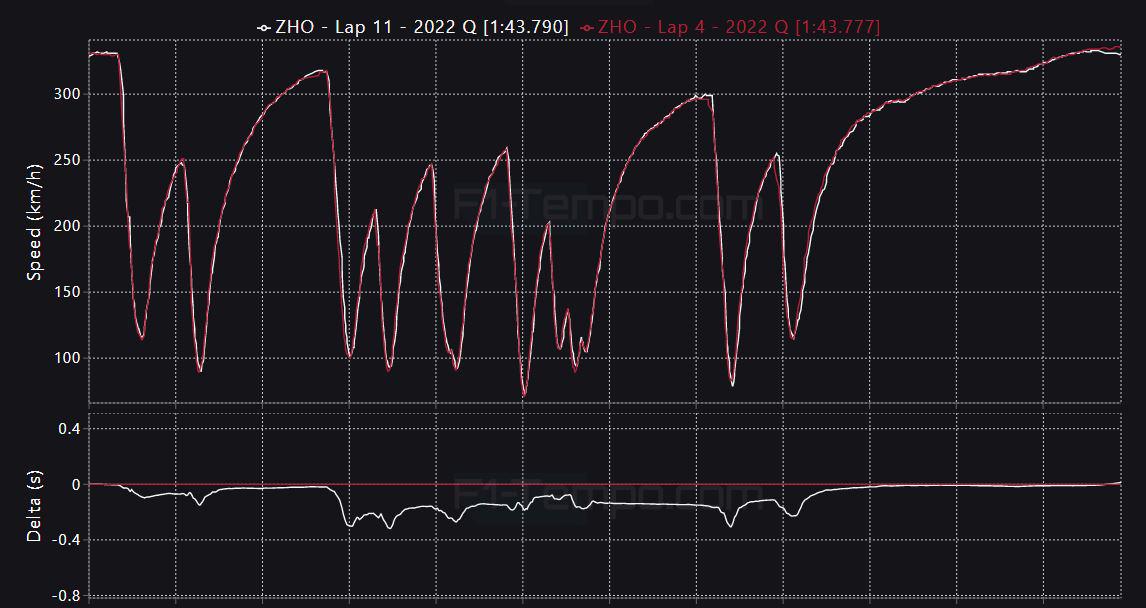Select the 300 speed axis tick label

67,94
